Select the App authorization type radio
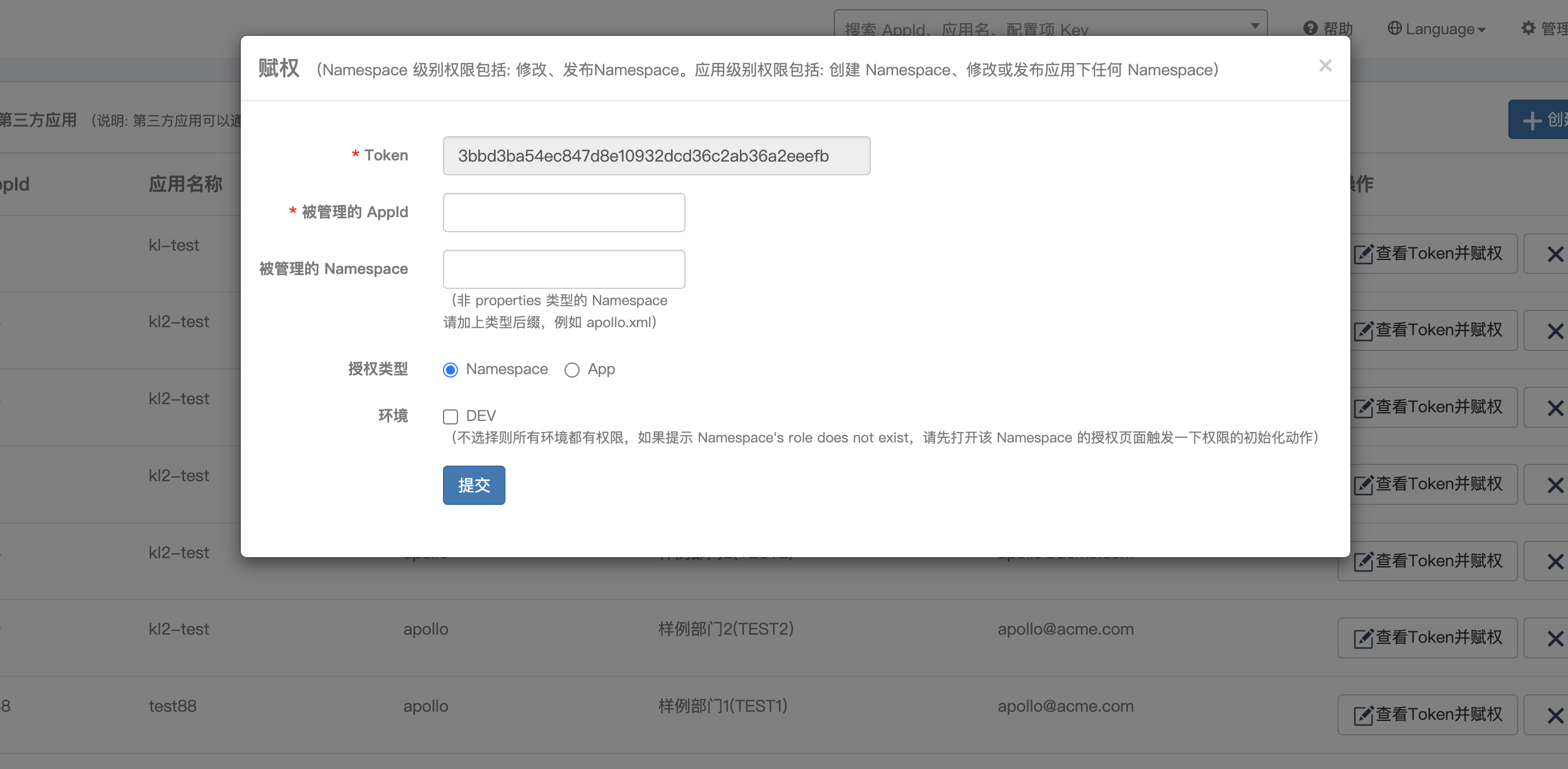Image resolution: width=1568 pixels, height=769 pixels. (x=571, y=369)
